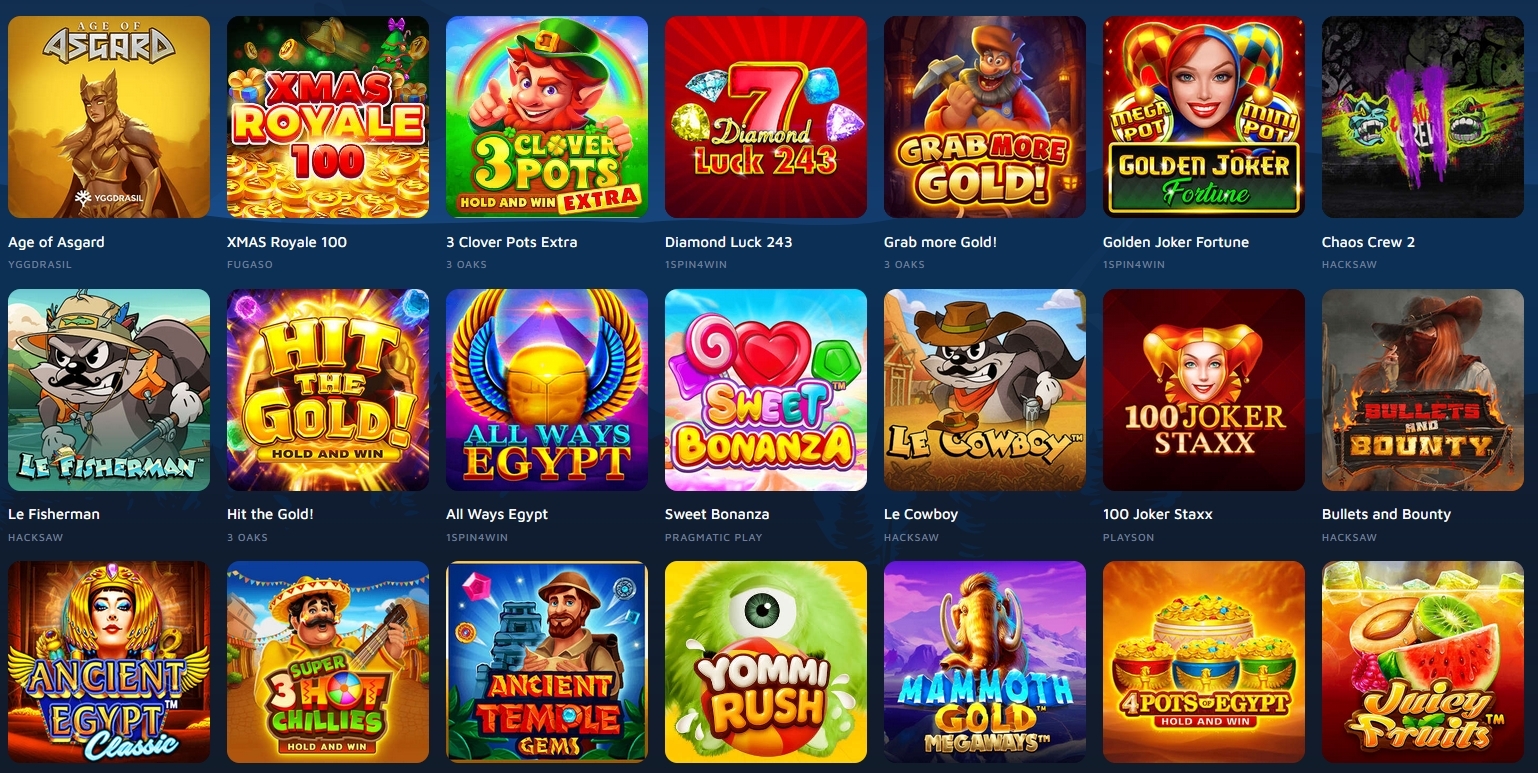The width and height of the screenshot is (1538, 773).
Task: Launch the Chaos Crew 2 game tile
Action: [x=1423, y=117]
